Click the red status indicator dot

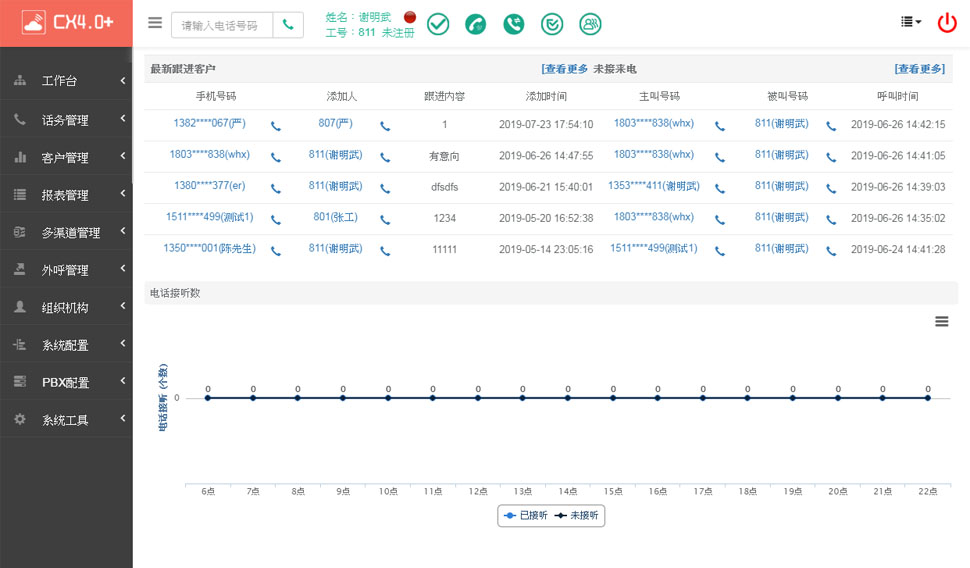(x=410, y=17)
